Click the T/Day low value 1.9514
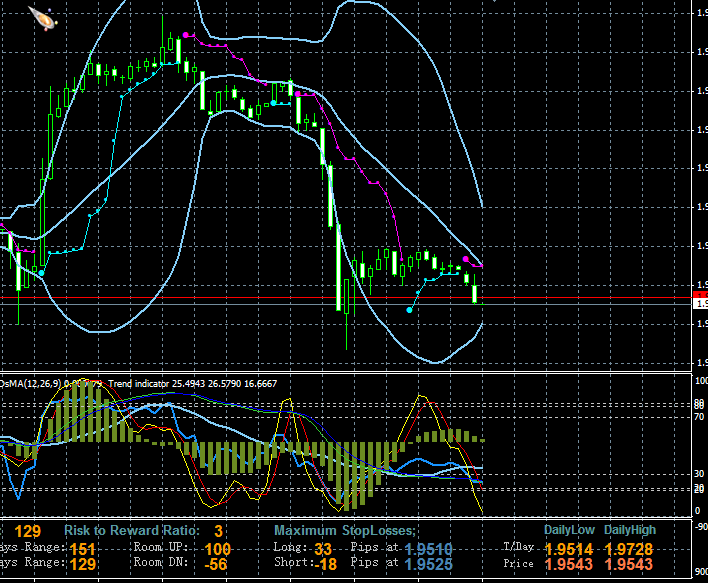This screenshot has height=583, width=708. pos(569,549)
